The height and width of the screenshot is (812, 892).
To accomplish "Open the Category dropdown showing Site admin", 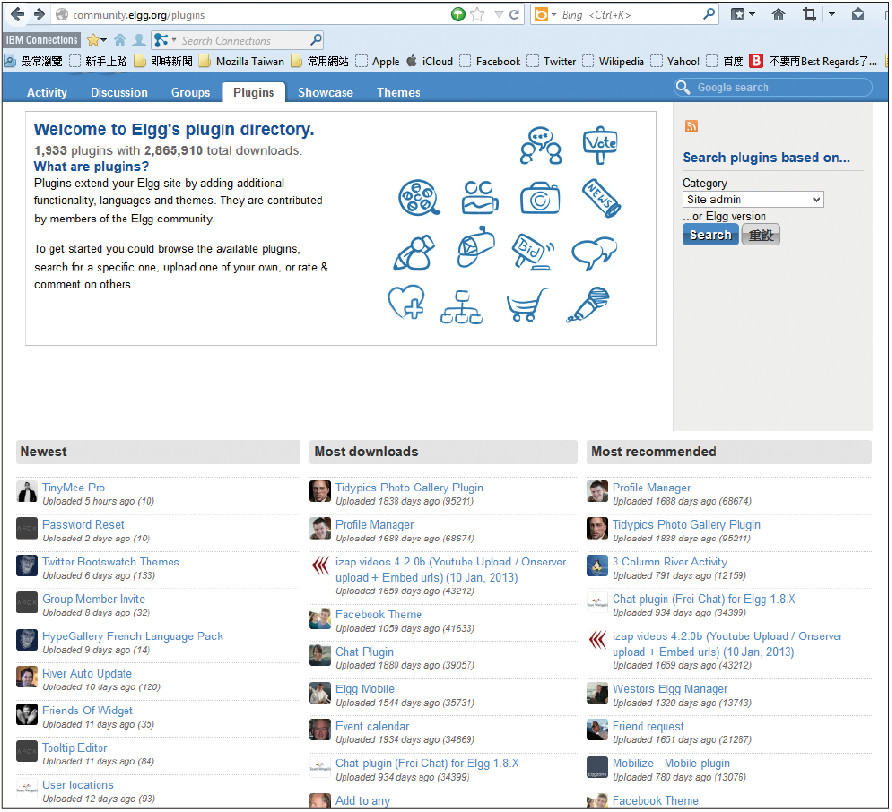I will point(753,200).
